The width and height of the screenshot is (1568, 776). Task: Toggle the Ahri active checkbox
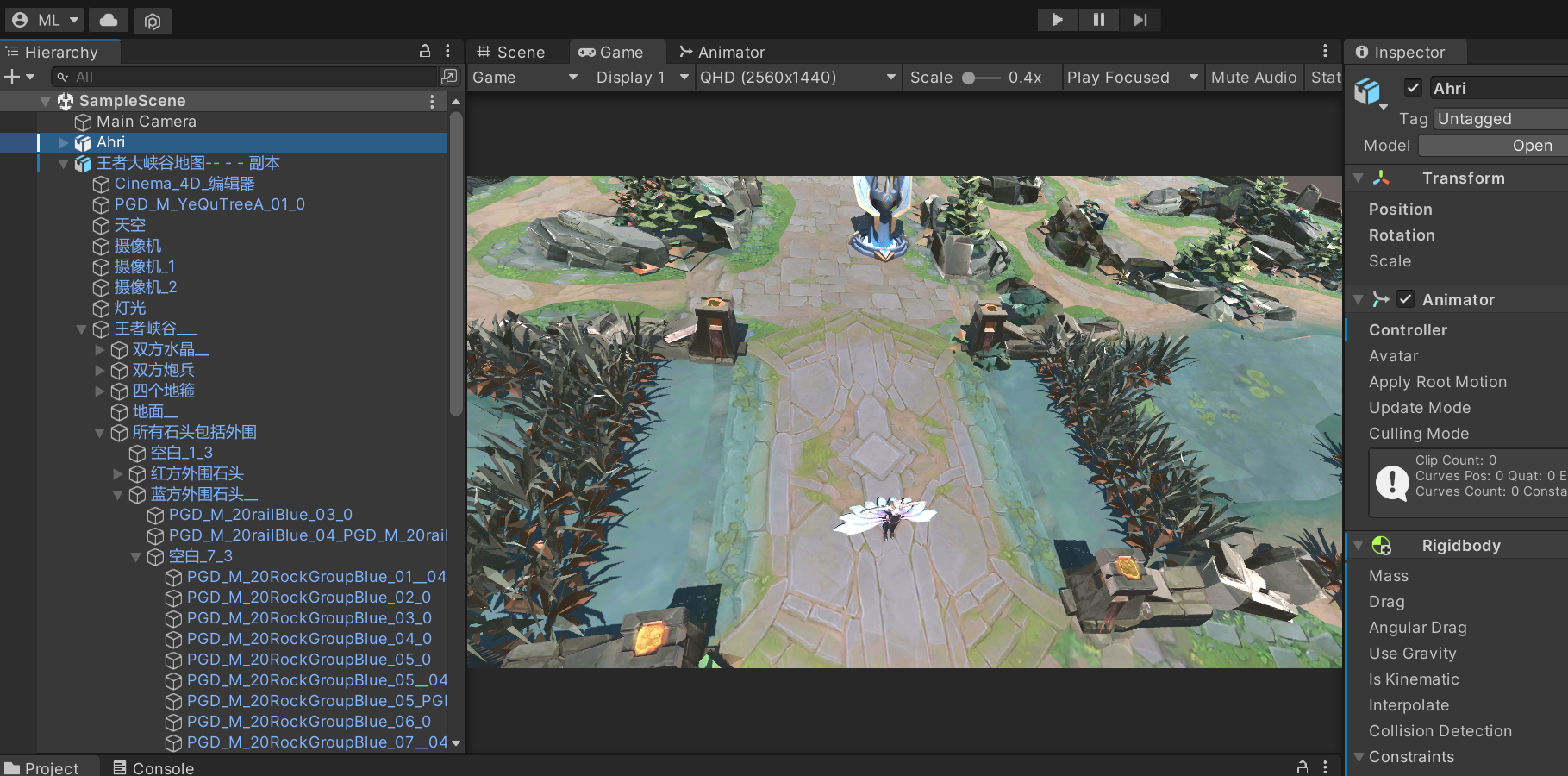[x=1413, y=87]
